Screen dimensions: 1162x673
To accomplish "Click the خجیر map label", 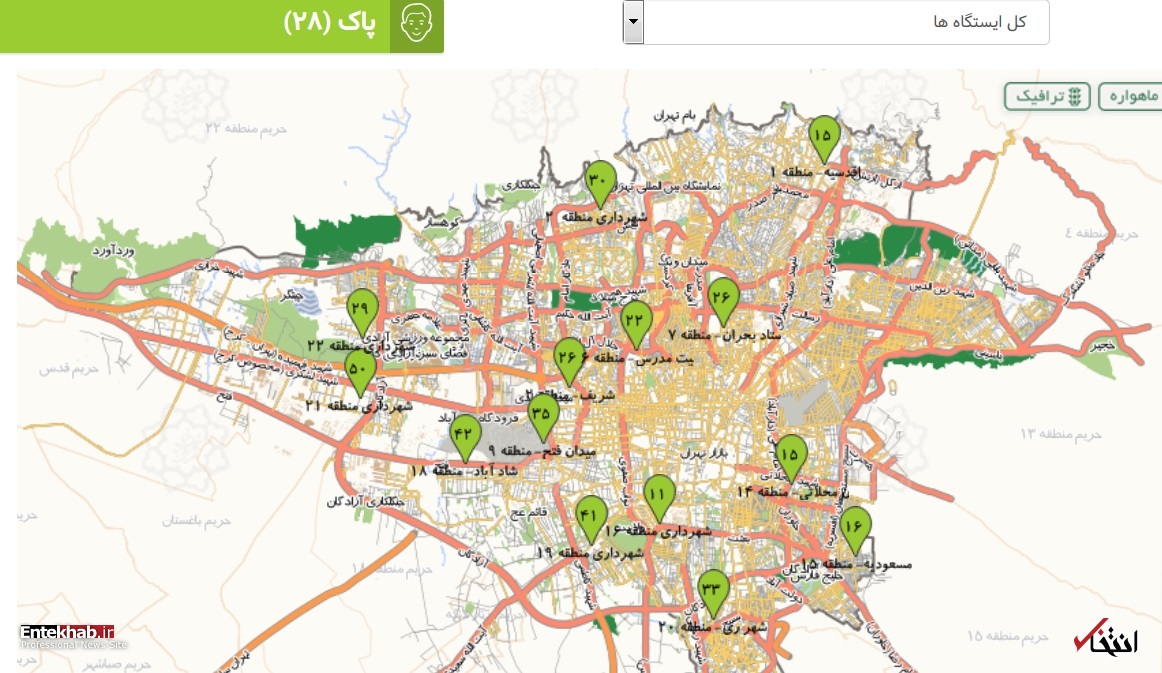I will [x=1101, y=345].
